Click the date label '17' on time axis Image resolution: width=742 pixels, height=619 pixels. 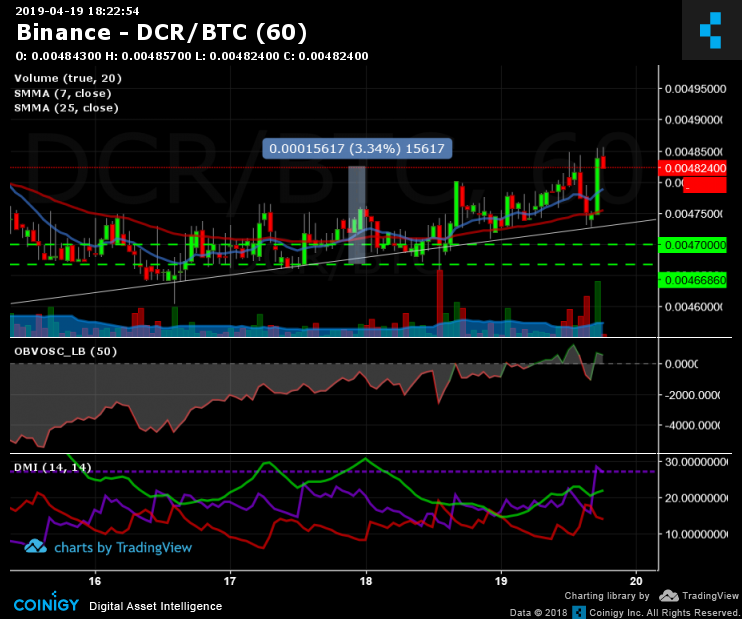tap(230, 581)
